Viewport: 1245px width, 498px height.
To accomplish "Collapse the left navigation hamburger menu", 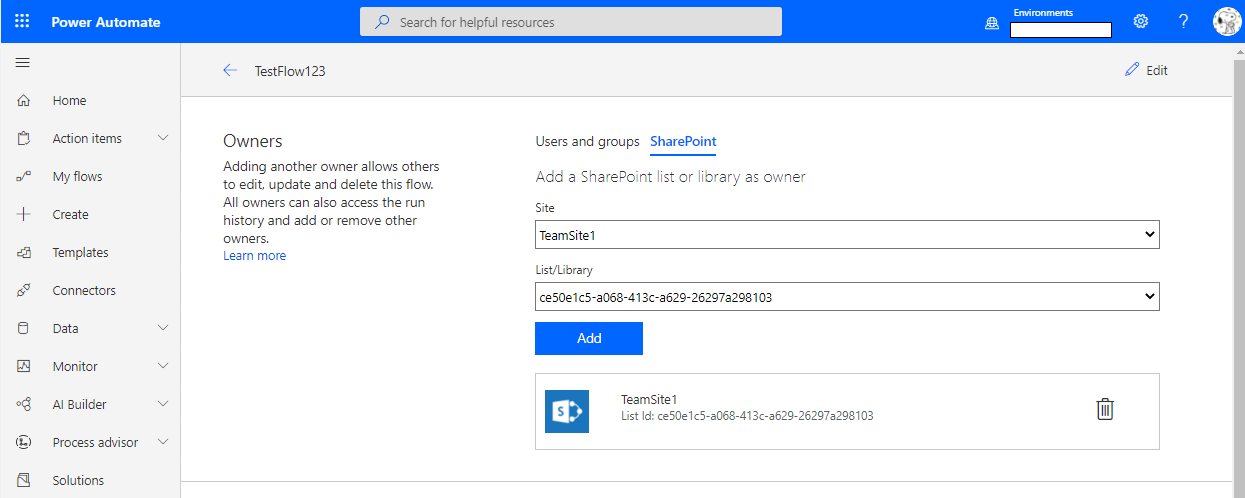I will tap(22, 62).
